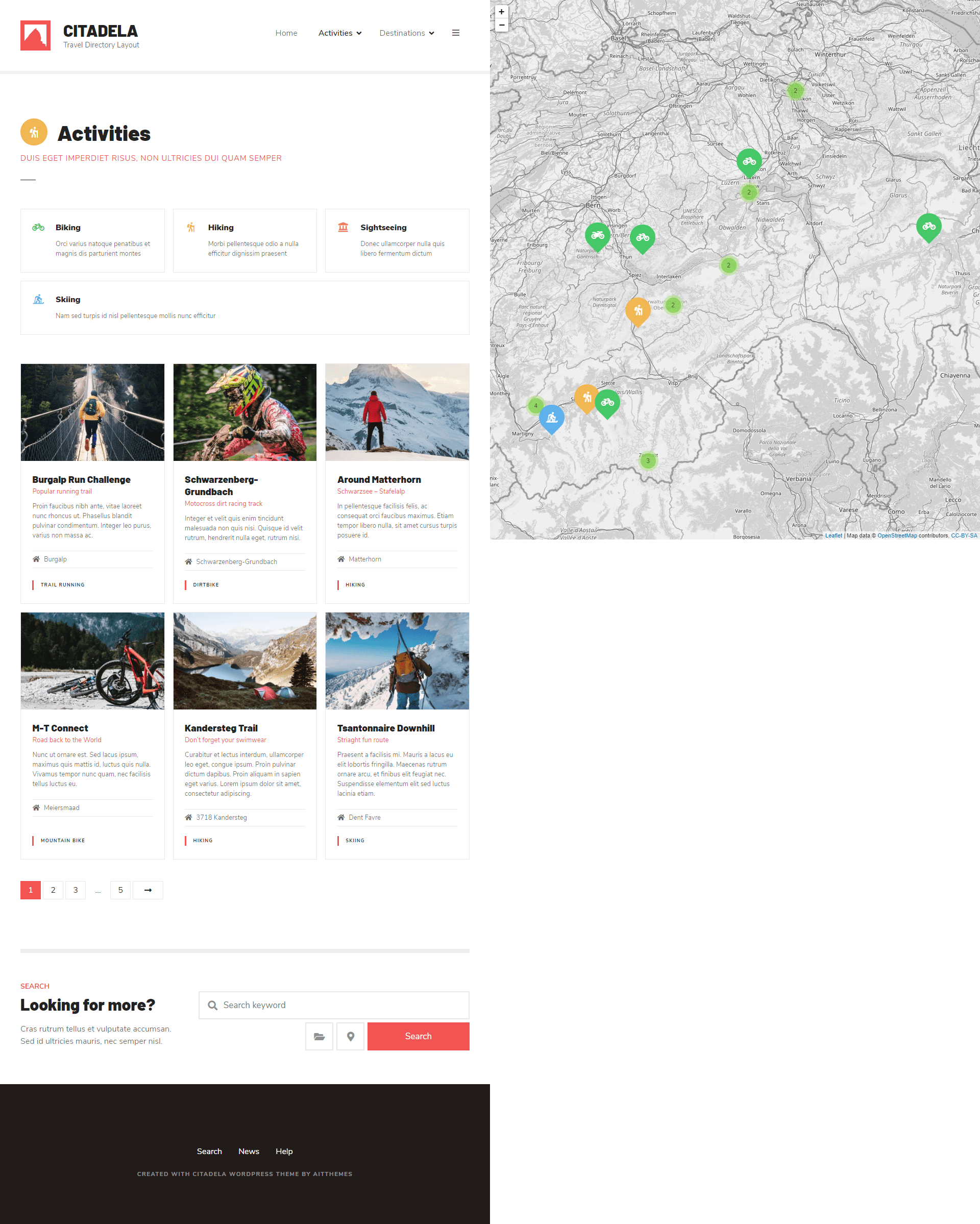The image size is (980, 1224).
Task: Zoom out the map with minus button
Action: coord(501,26)
